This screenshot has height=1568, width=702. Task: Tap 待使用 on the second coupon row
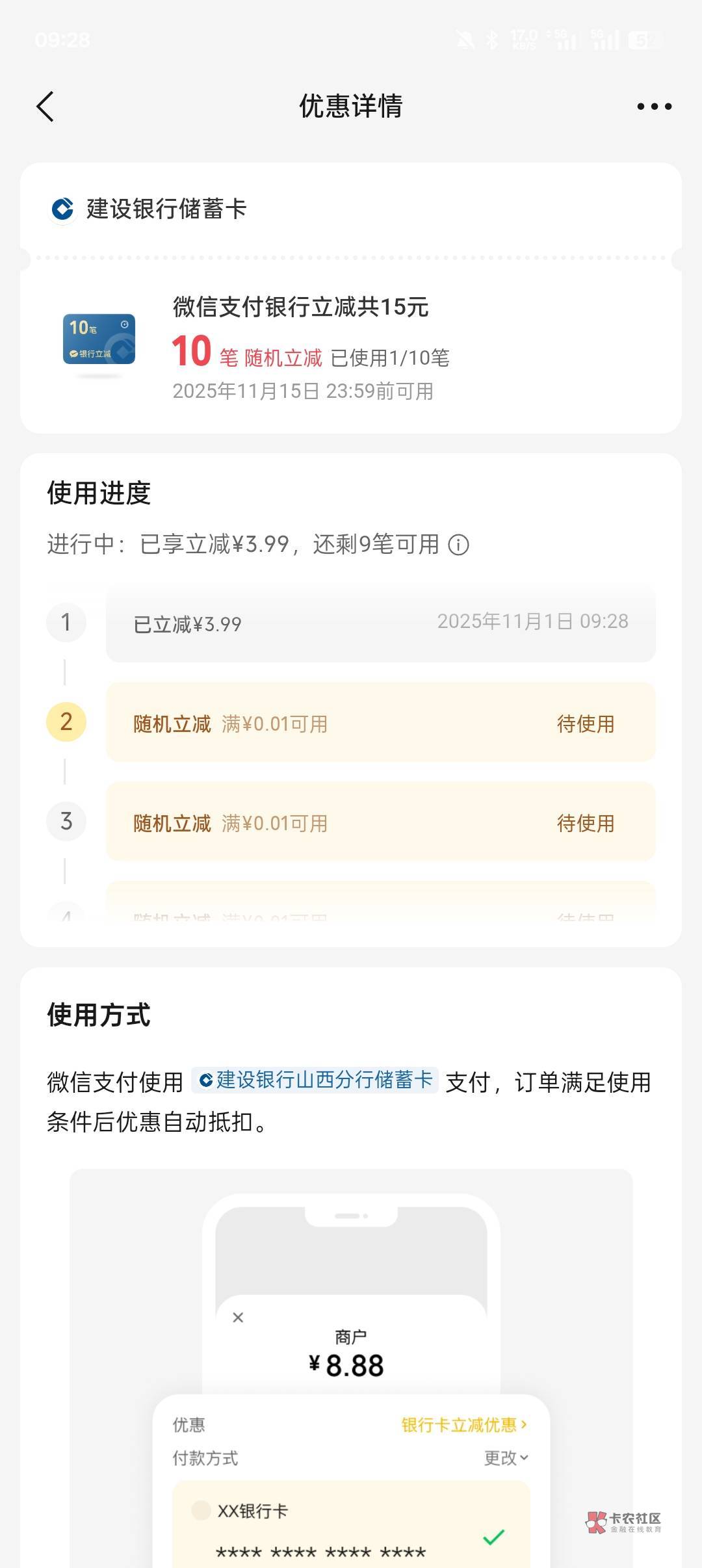(x=585, y=724)
